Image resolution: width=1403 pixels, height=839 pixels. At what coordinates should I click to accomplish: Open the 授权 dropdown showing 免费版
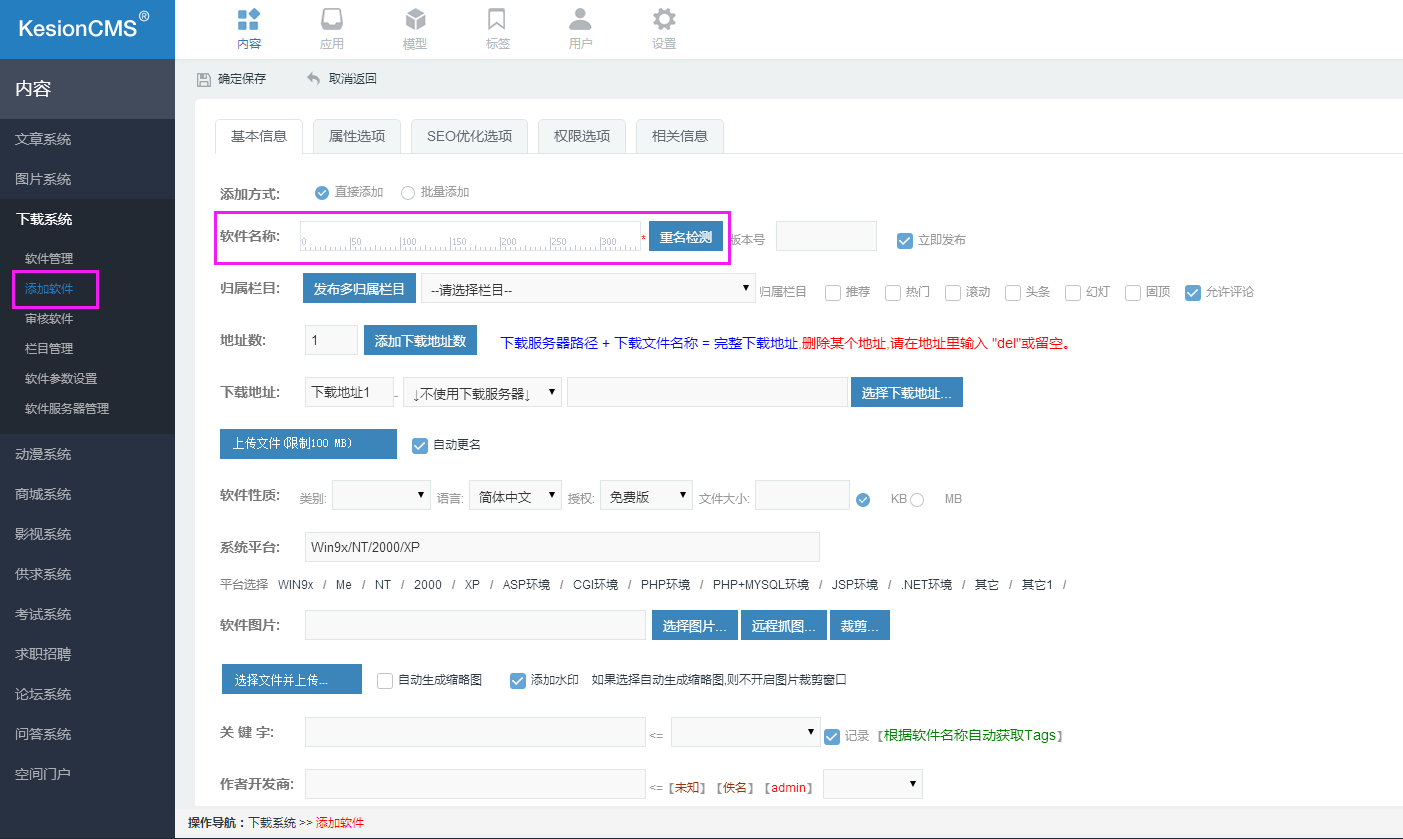(646, 494)
